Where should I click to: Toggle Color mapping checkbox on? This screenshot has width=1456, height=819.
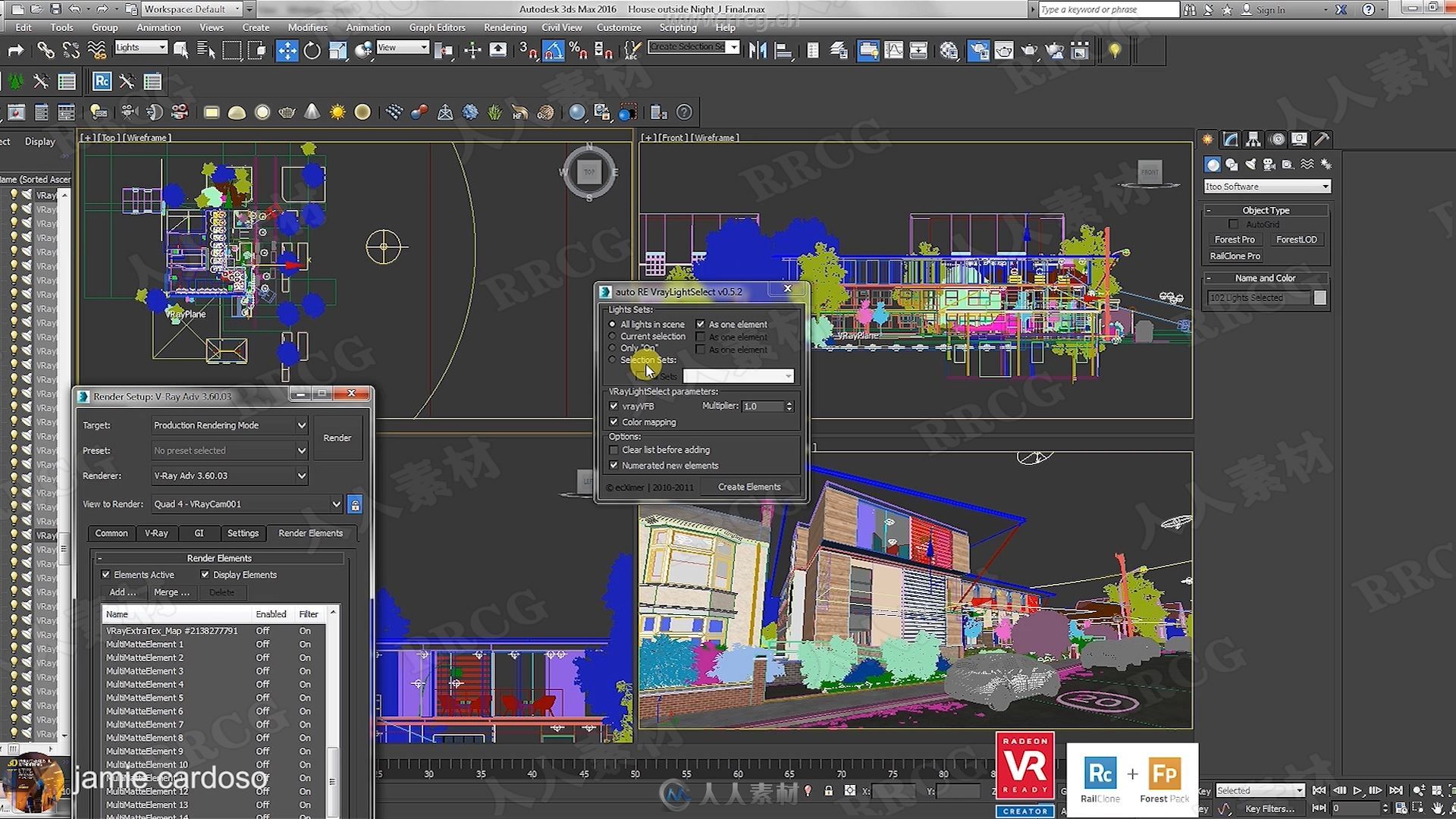[x=614, y=421]
